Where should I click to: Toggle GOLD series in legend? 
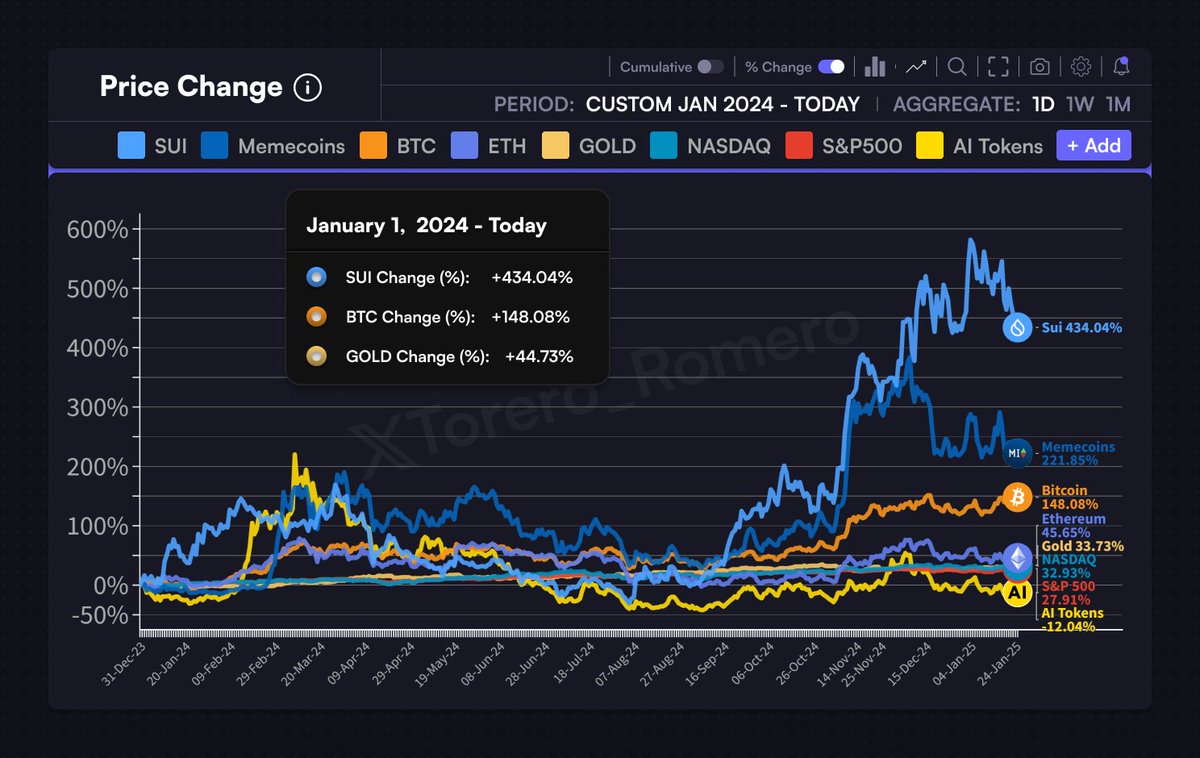pos(589,146)
